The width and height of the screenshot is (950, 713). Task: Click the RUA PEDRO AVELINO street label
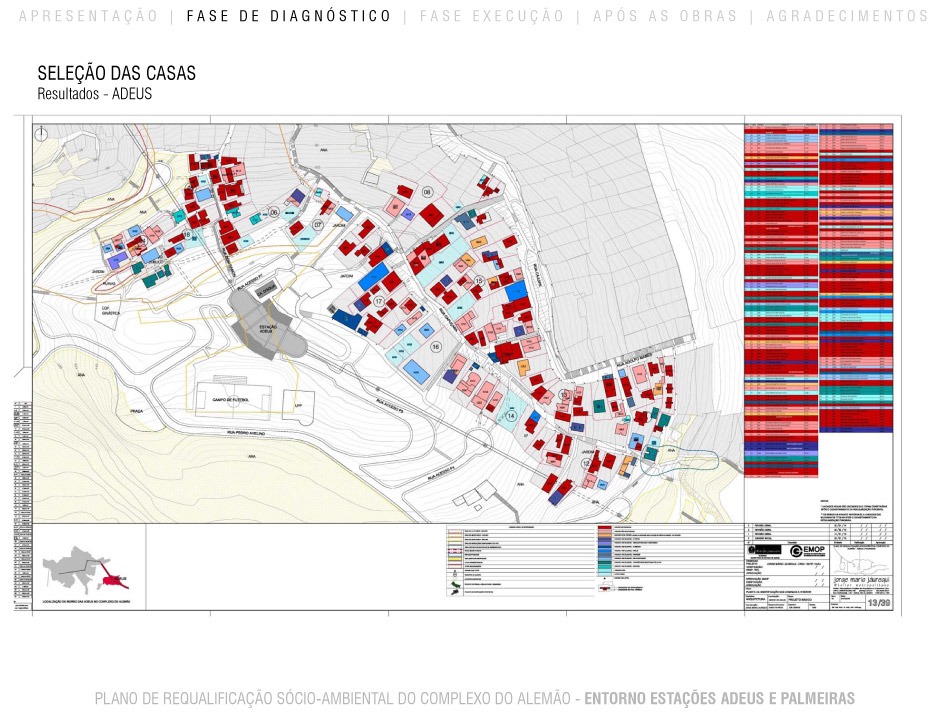(247, 434)
